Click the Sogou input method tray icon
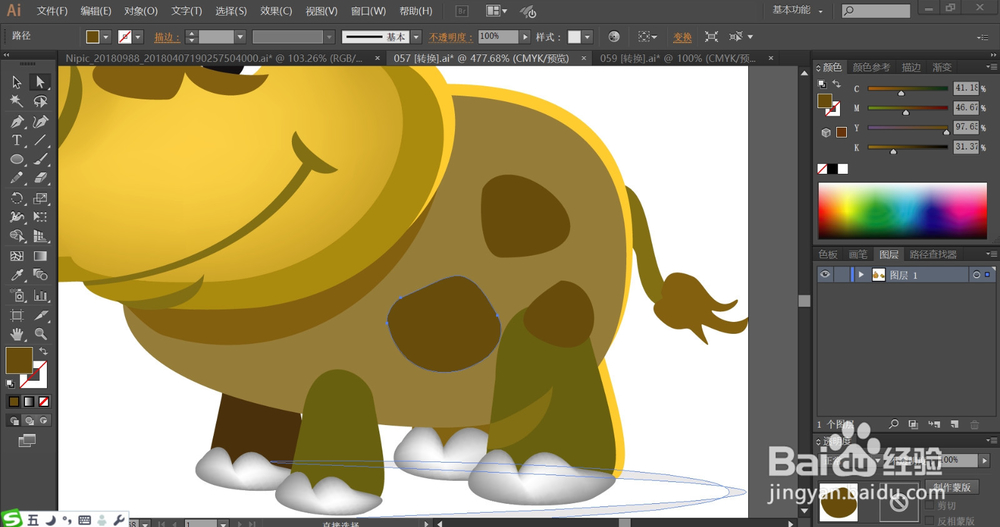The width and height of the screenshot is (1000, 527). 11,519
